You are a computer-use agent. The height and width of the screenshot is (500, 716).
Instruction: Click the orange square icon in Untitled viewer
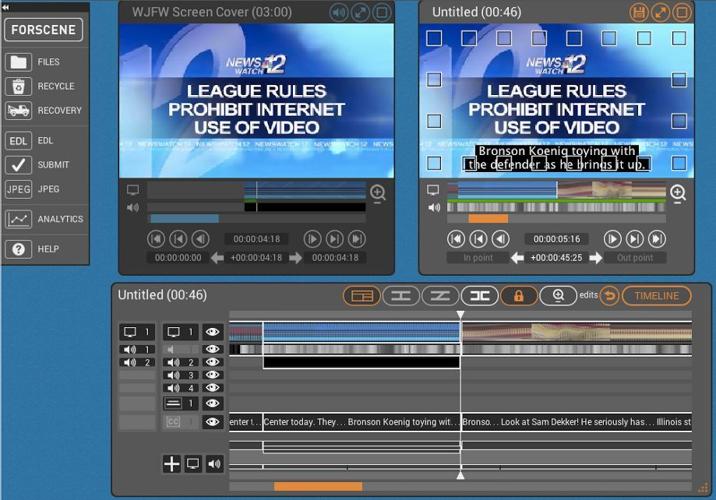(x=682, y=12)
